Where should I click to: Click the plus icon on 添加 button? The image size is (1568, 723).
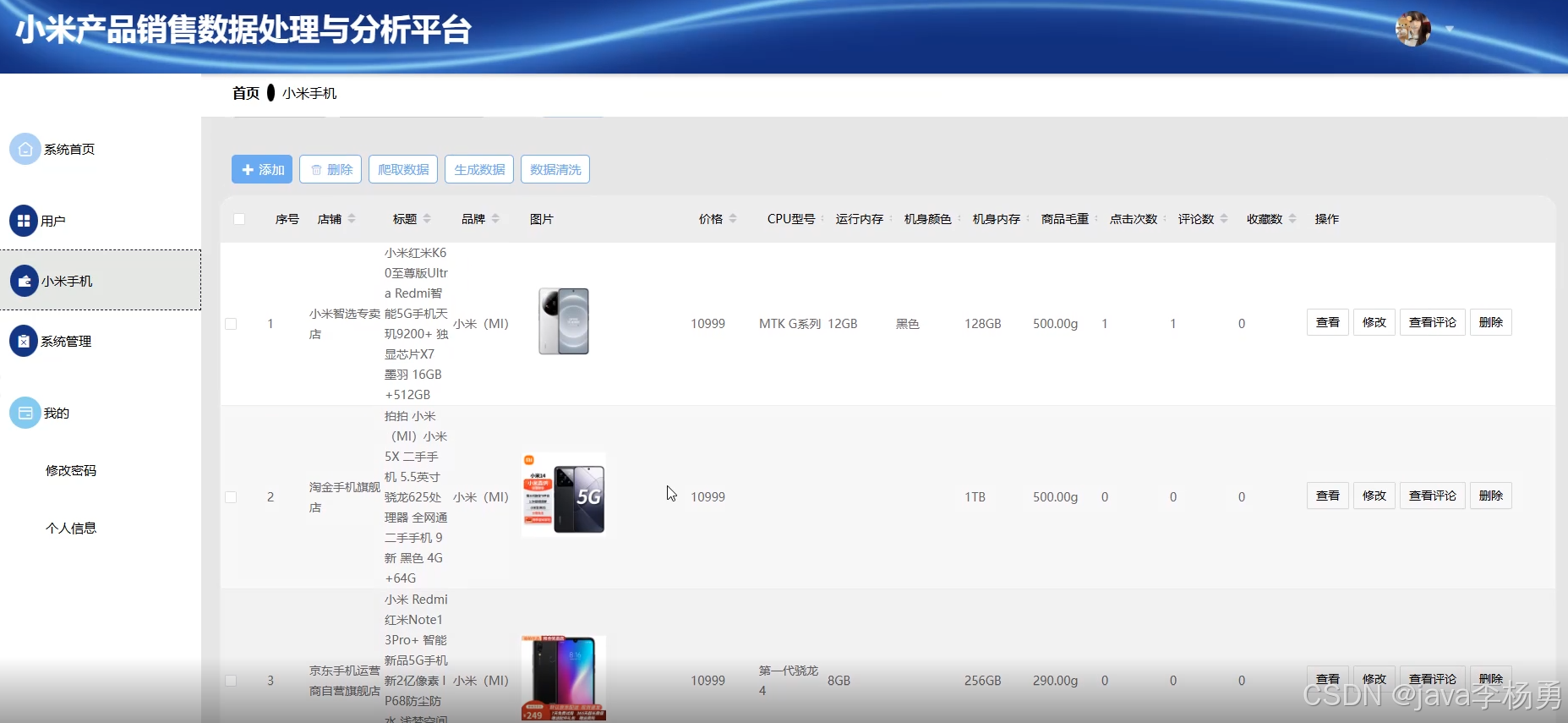[248, 170]
